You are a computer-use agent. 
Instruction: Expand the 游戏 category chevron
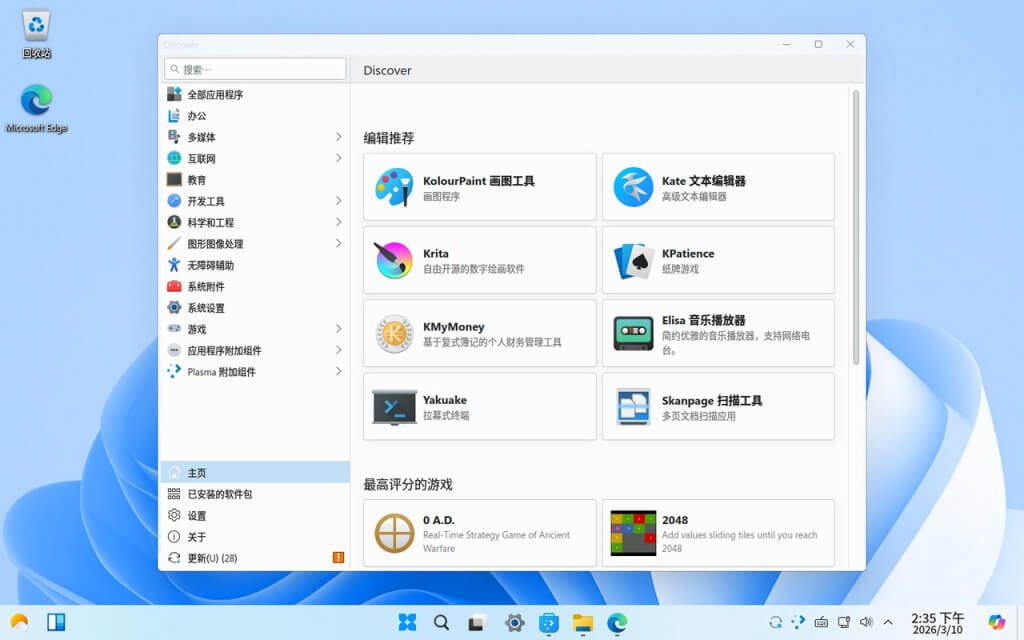pyautogui.click(x=338, y=328)
